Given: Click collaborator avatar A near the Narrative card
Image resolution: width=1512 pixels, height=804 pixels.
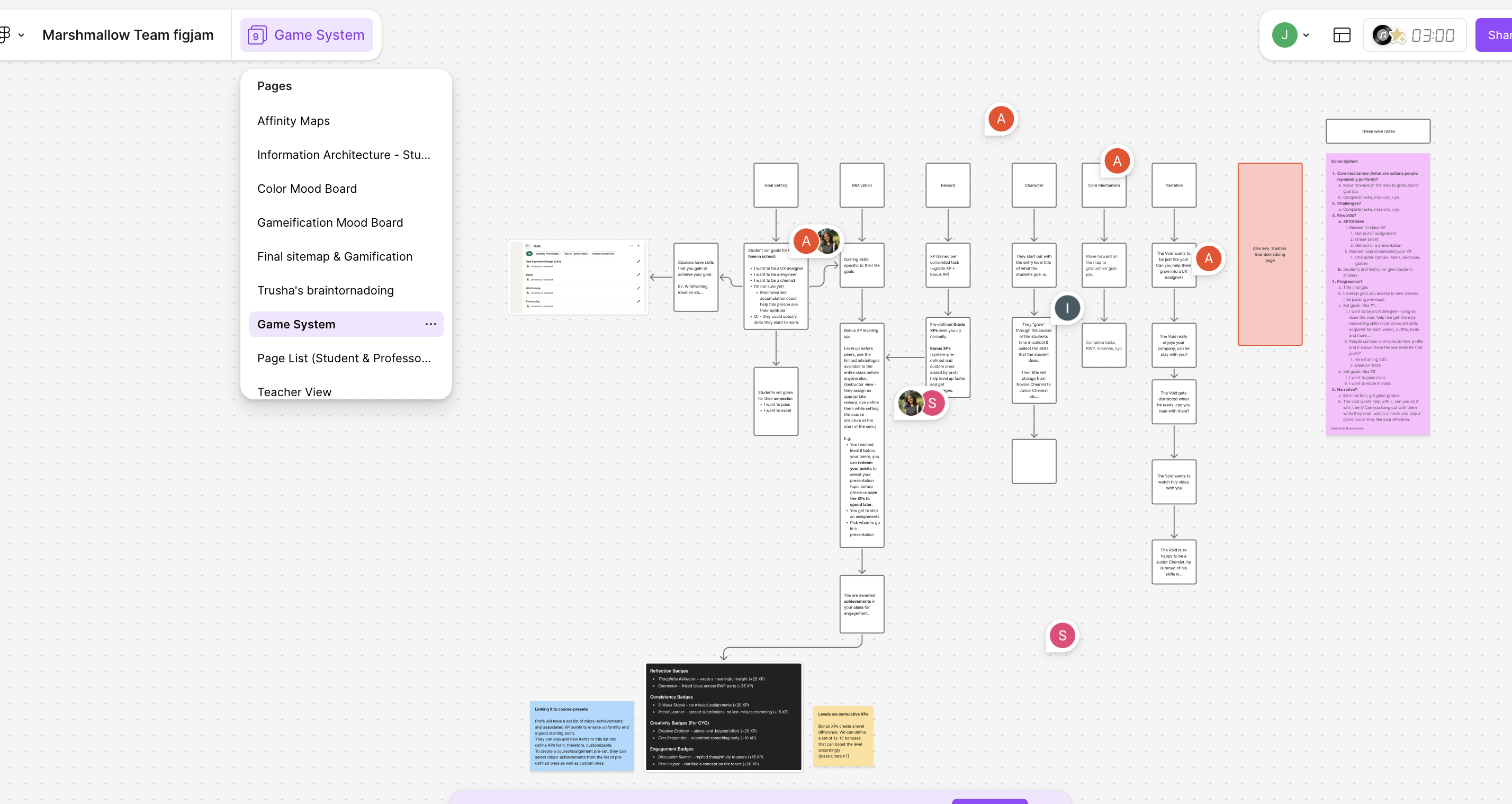Looking at the screenshot, I should [x=1209, y=258].
